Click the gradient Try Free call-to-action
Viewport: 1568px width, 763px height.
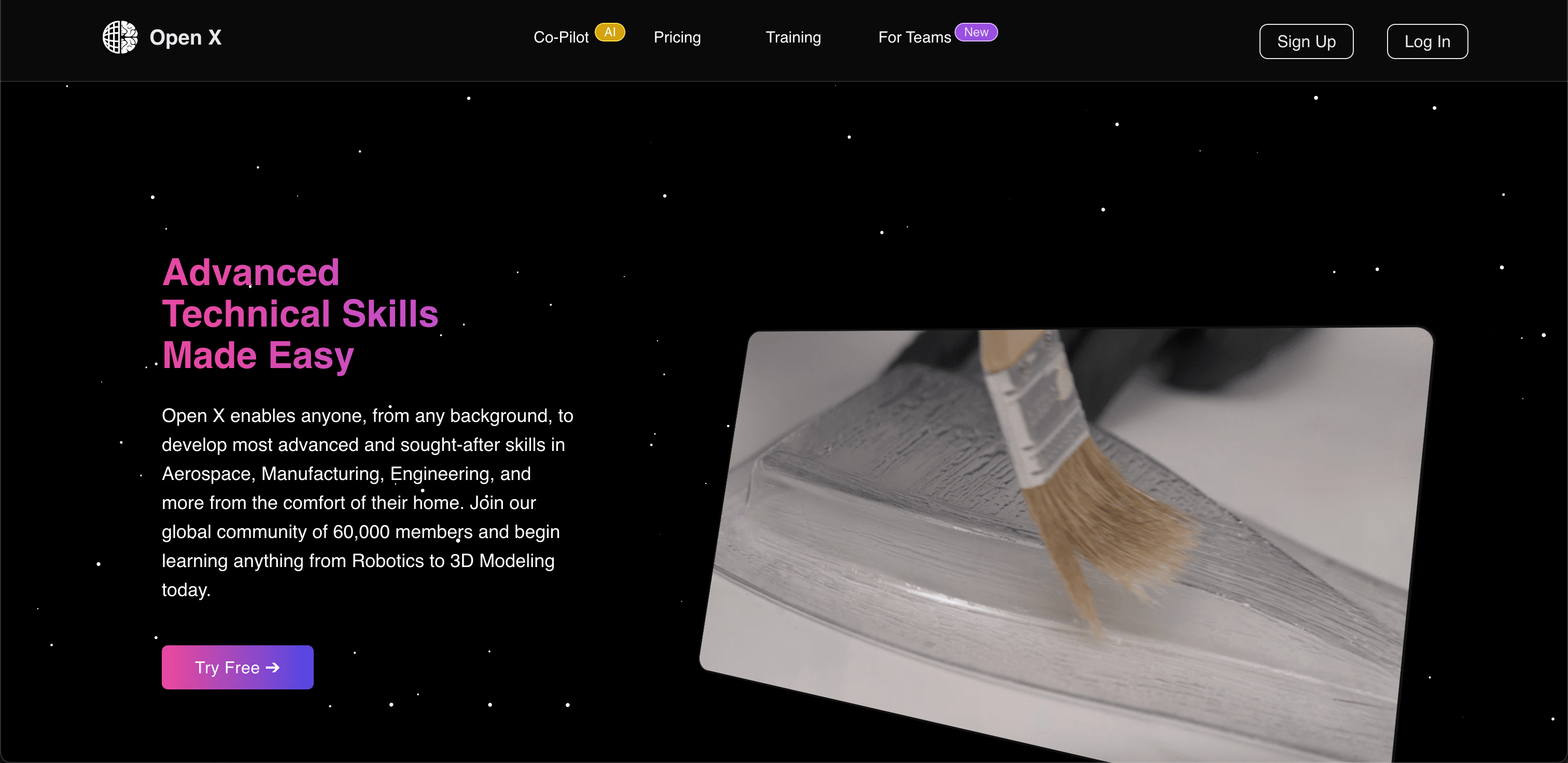pos(237,667)
